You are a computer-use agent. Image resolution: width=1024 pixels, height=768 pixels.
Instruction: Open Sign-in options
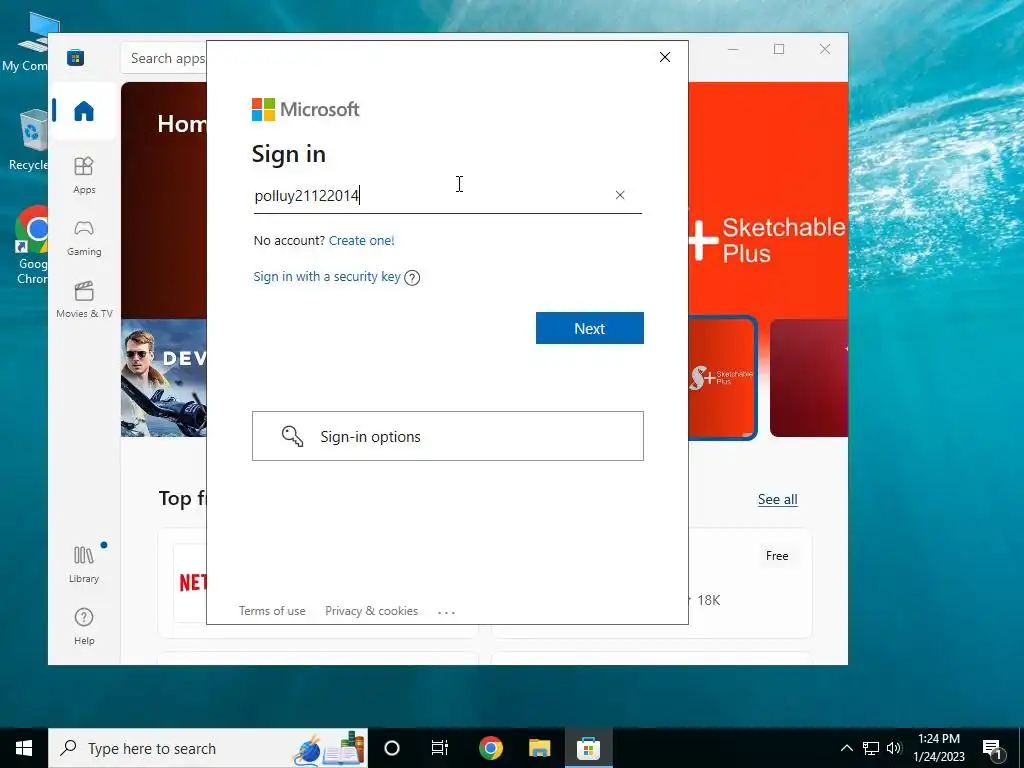pyautogui.click(x=448, y=436)
